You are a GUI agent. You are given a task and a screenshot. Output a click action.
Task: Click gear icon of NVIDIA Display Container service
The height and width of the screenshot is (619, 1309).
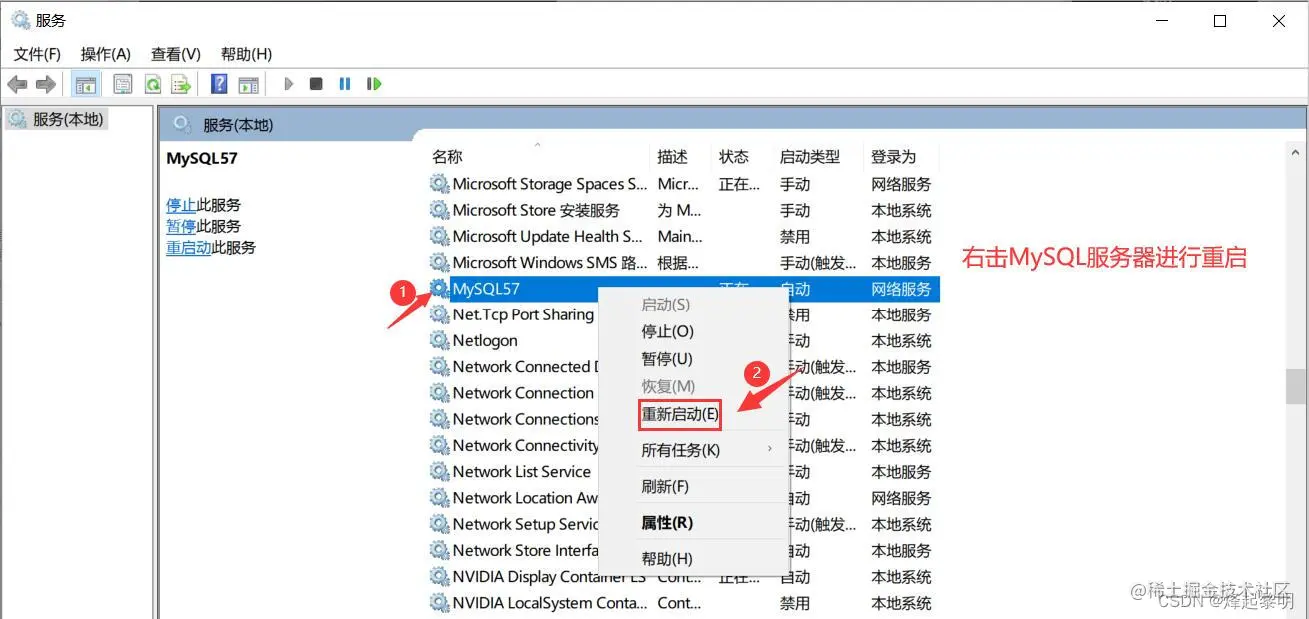pyautogui.click(x=439, y=576)
